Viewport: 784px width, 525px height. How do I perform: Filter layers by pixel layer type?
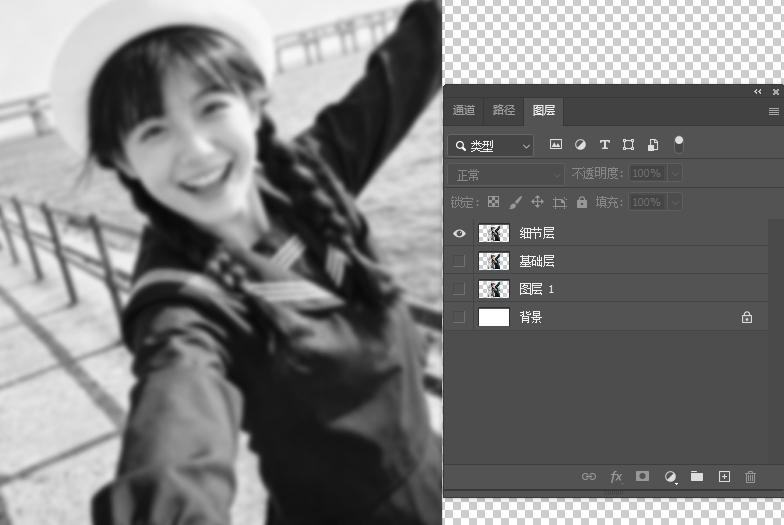(556, 145)
